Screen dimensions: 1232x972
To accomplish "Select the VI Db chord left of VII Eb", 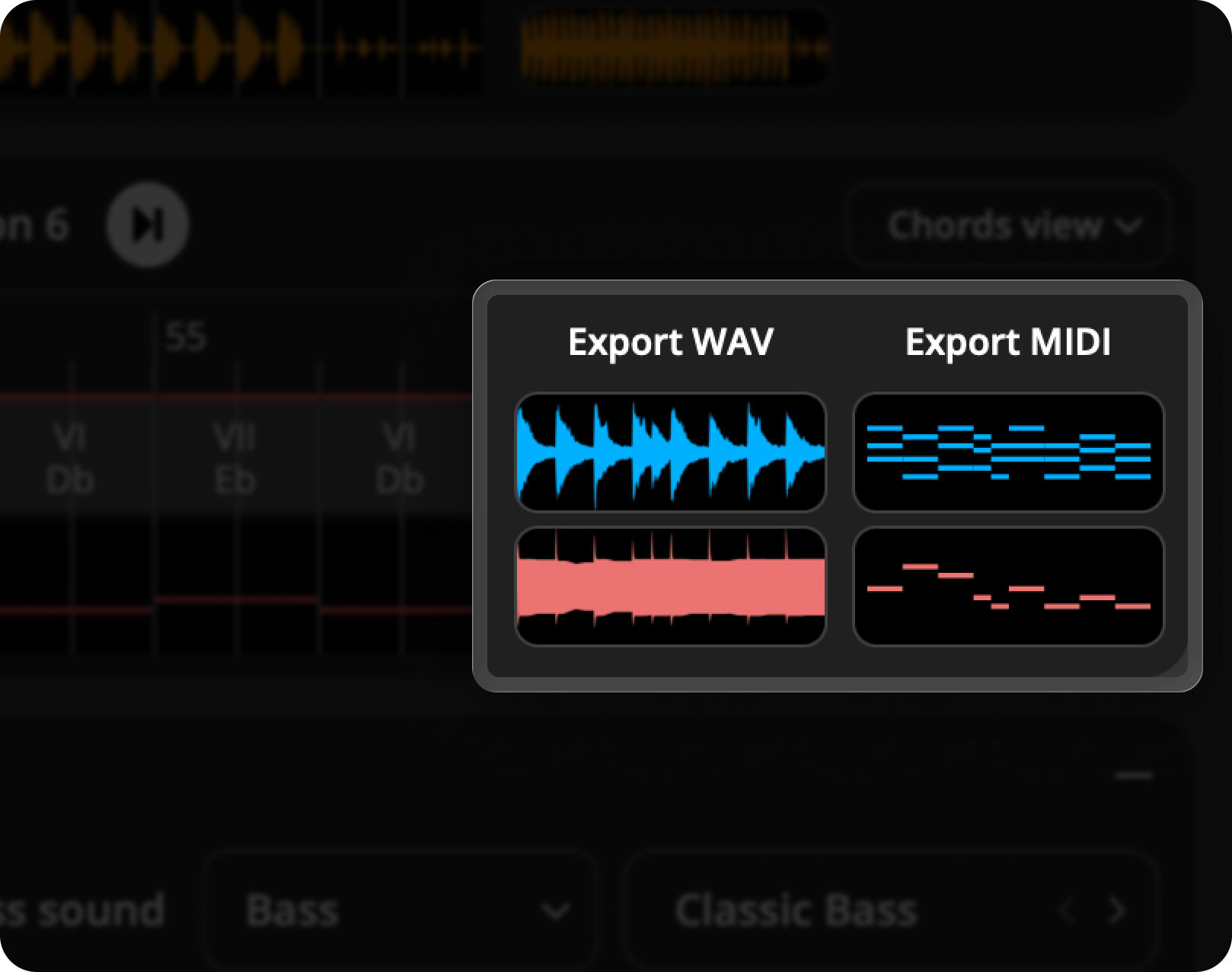I will tap(70, 459).
